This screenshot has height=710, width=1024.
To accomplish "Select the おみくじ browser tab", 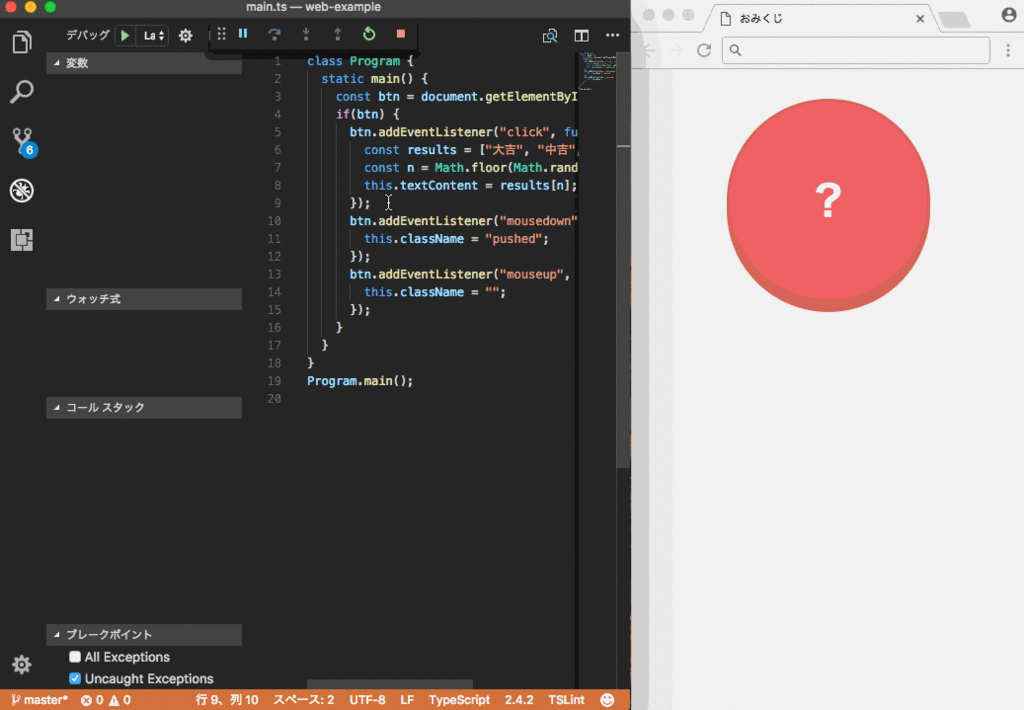I will click(x=822, y=18).
